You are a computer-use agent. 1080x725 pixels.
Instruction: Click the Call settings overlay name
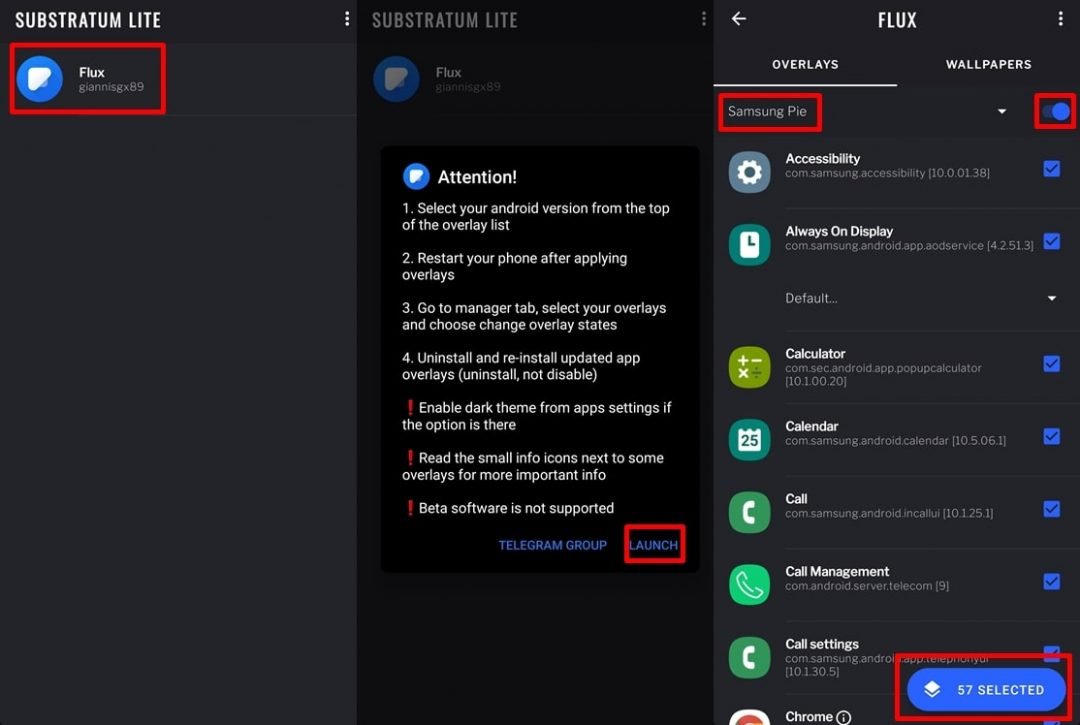tap(822, 644)
